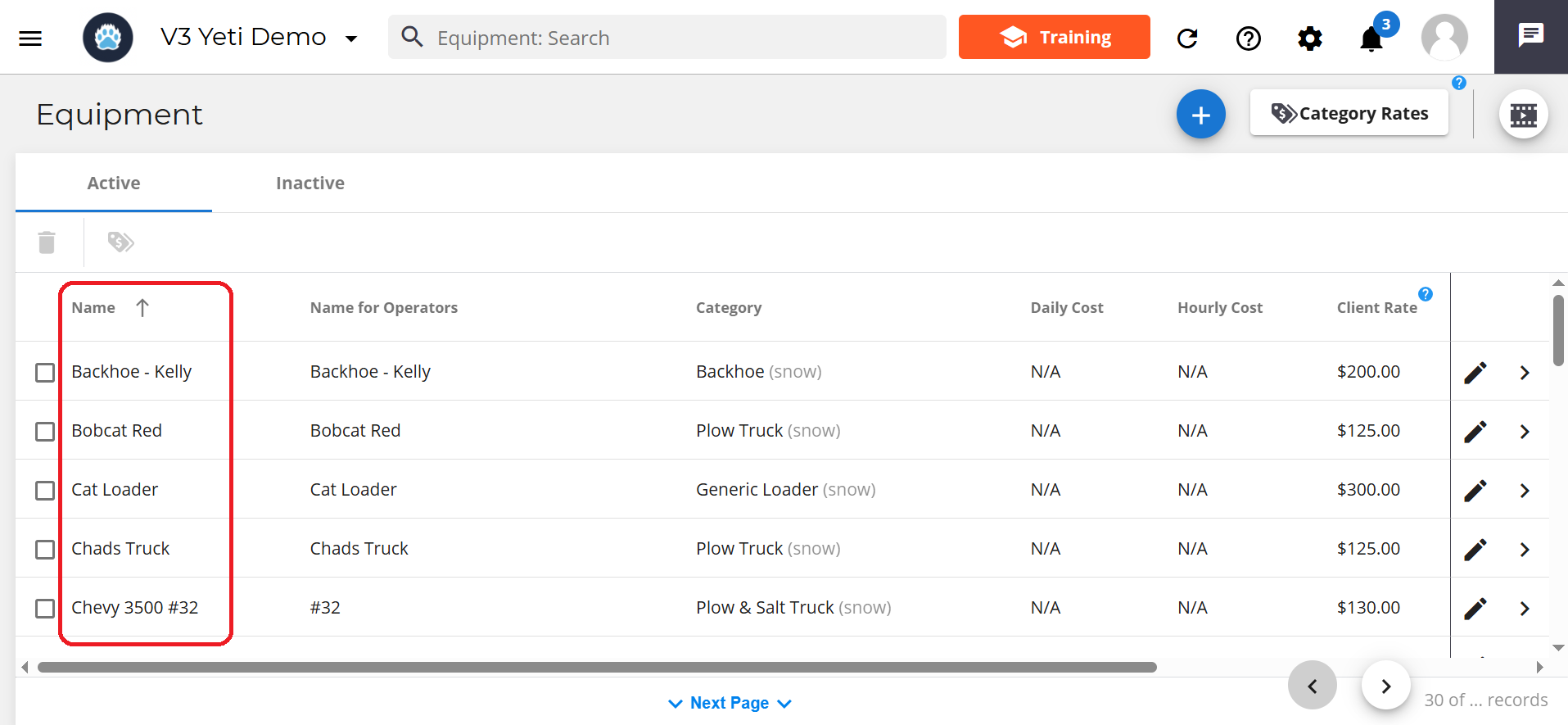Click the refresh icon in header

click(1187, 38)
